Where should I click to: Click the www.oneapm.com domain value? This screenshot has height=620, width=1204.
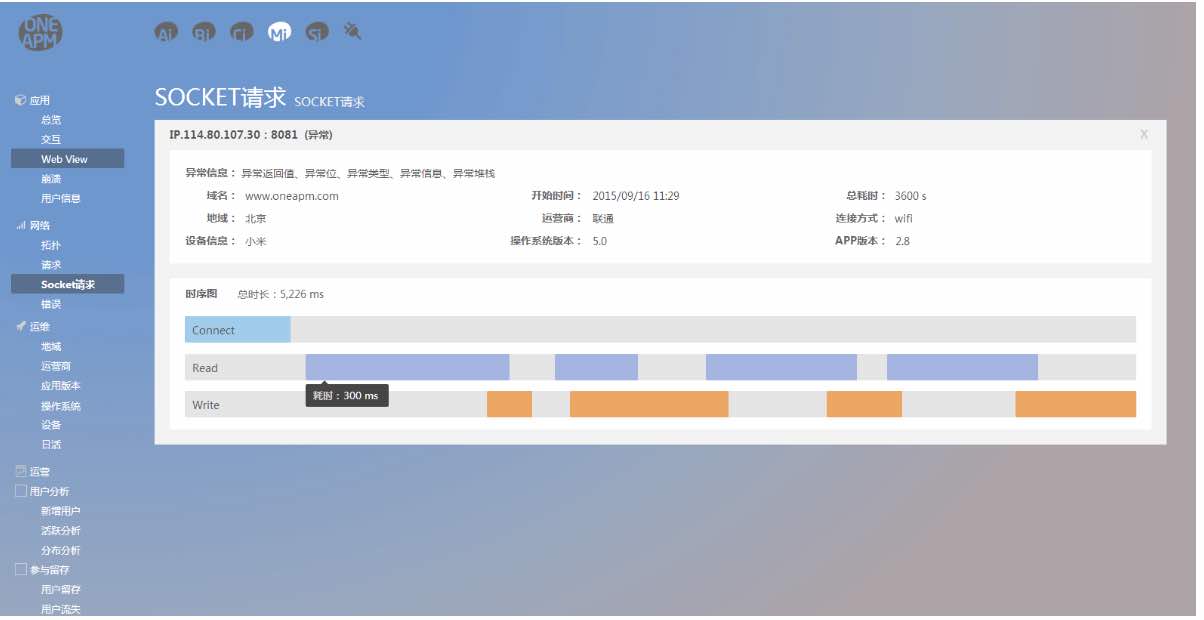click(292, 196)
